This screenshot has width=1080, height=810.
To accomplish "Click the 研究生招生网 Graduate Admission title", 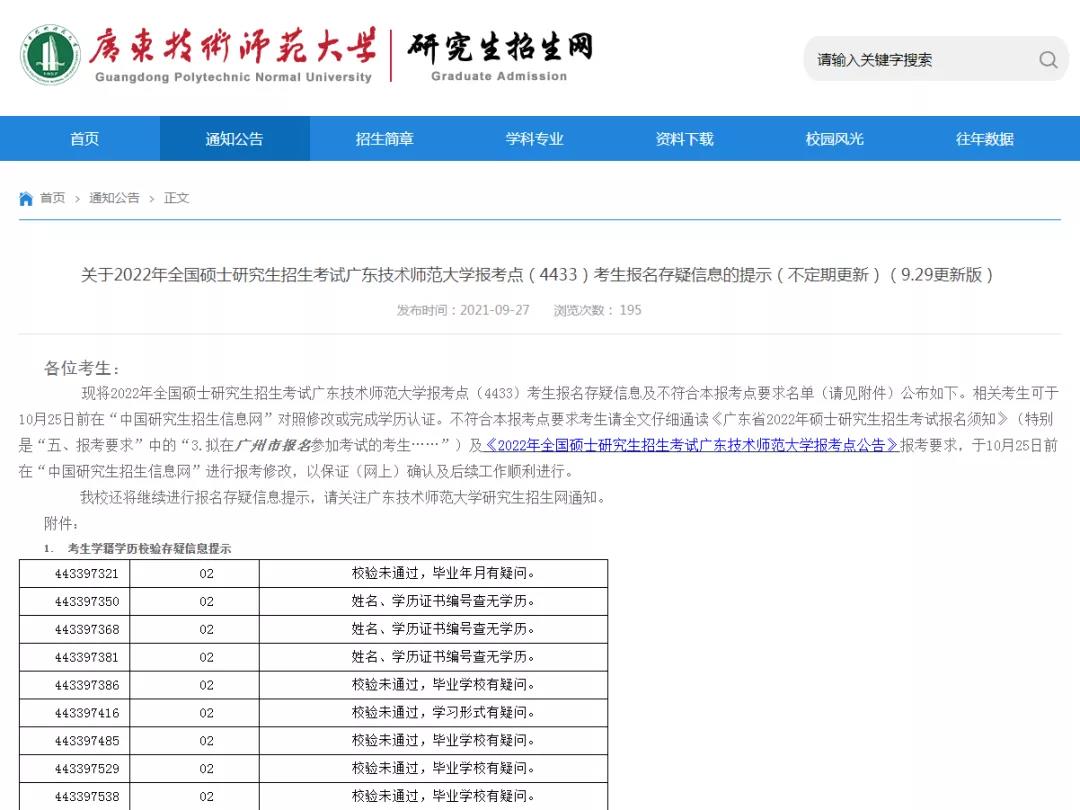I will click(500, 55).
